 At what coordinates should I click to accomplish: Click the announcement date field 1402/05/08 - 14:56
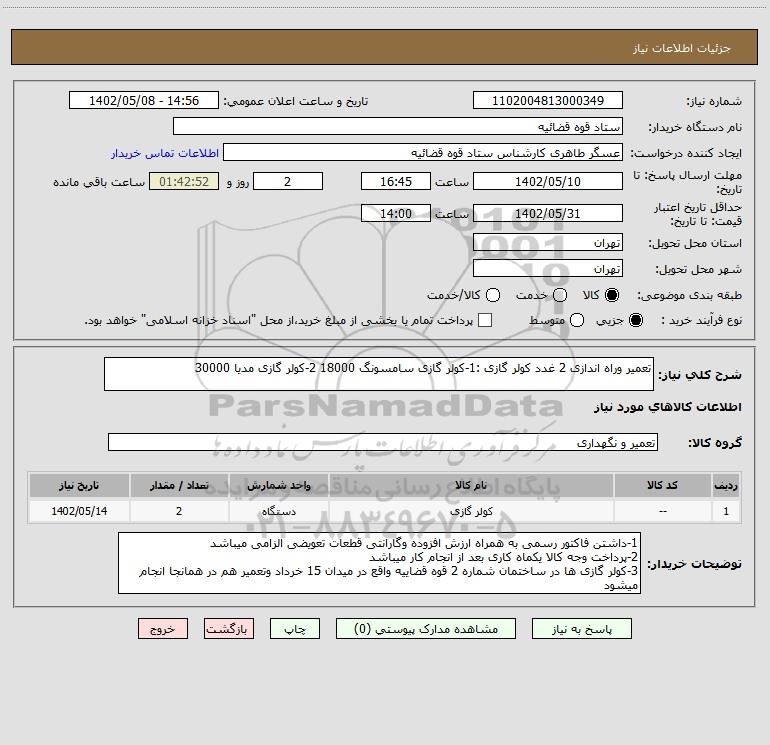144,100
